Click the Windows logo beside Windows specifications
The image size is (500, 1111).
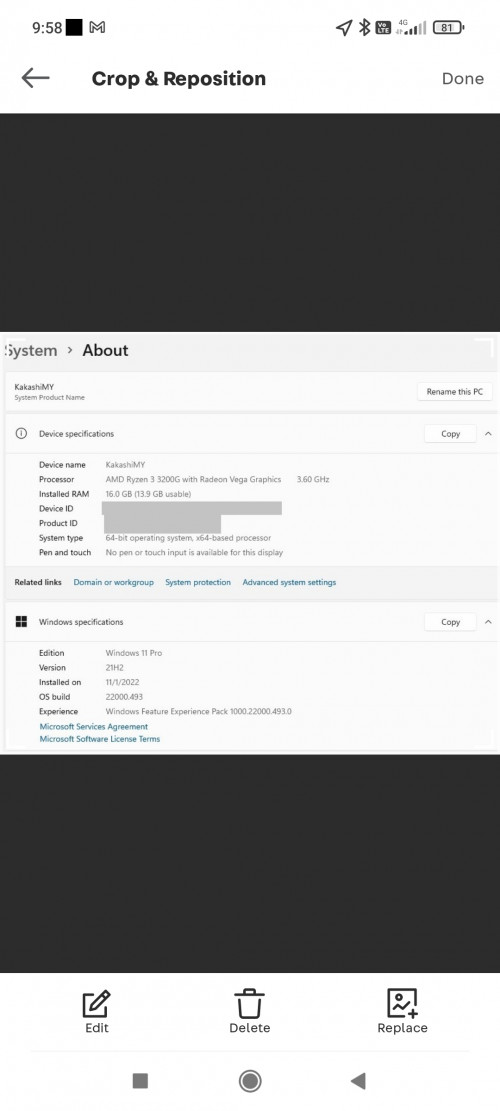click(21, 622)
